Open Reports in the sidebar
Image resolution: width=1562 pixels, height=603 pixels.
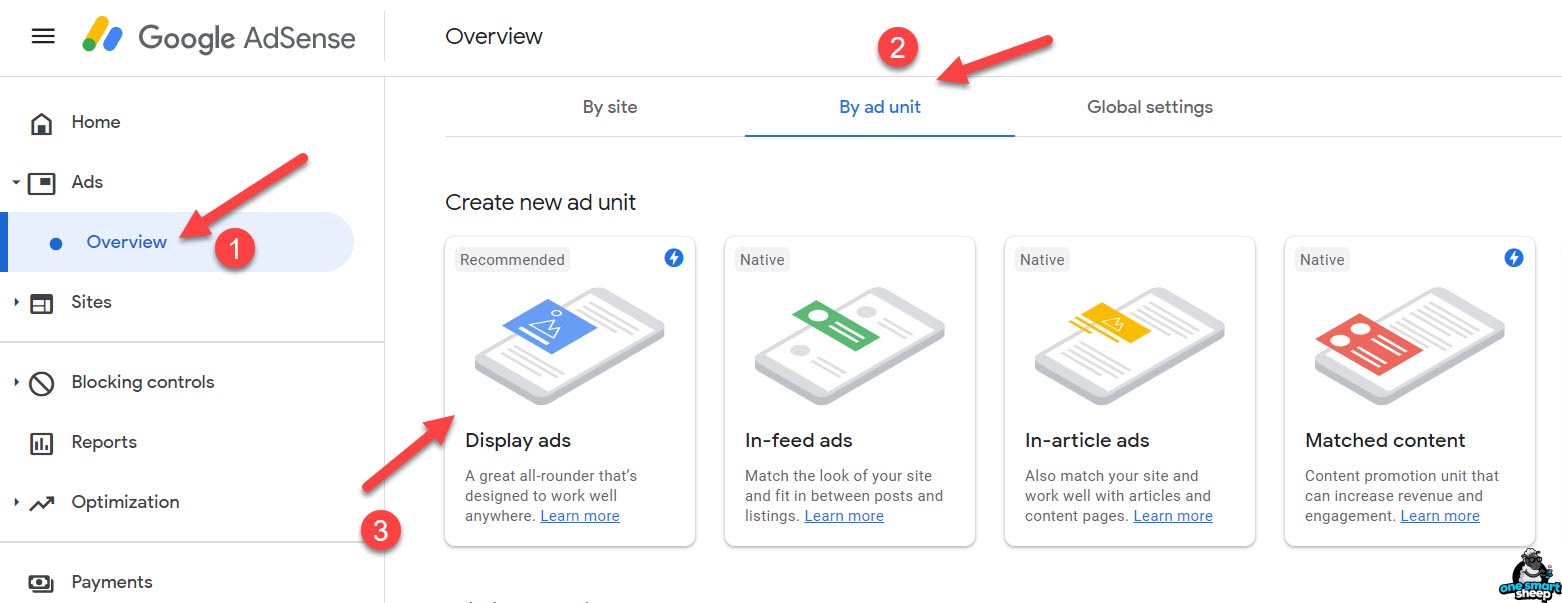[104, 442]
